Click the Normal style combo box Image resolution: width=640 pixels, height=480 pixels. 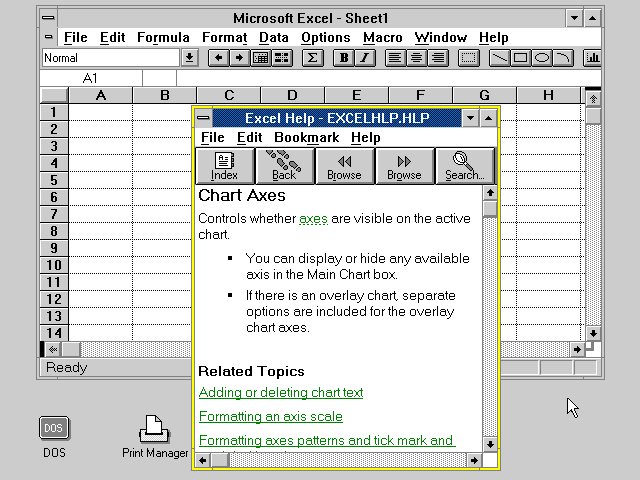(x=111, y=58)
